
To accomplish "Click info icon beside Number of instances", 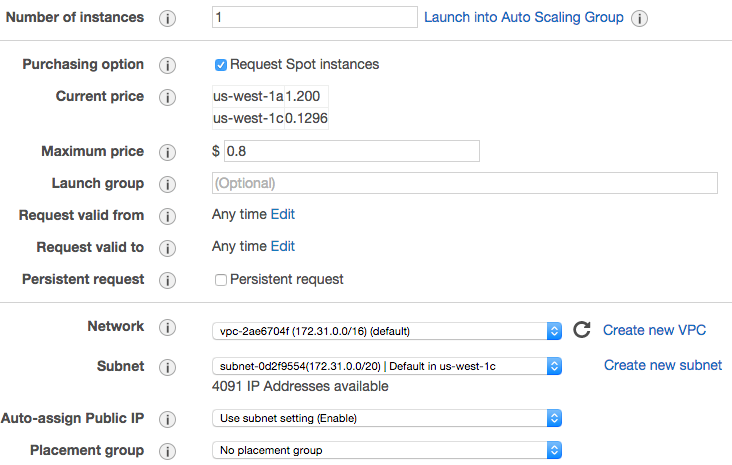I will click(x=168, y=18).
